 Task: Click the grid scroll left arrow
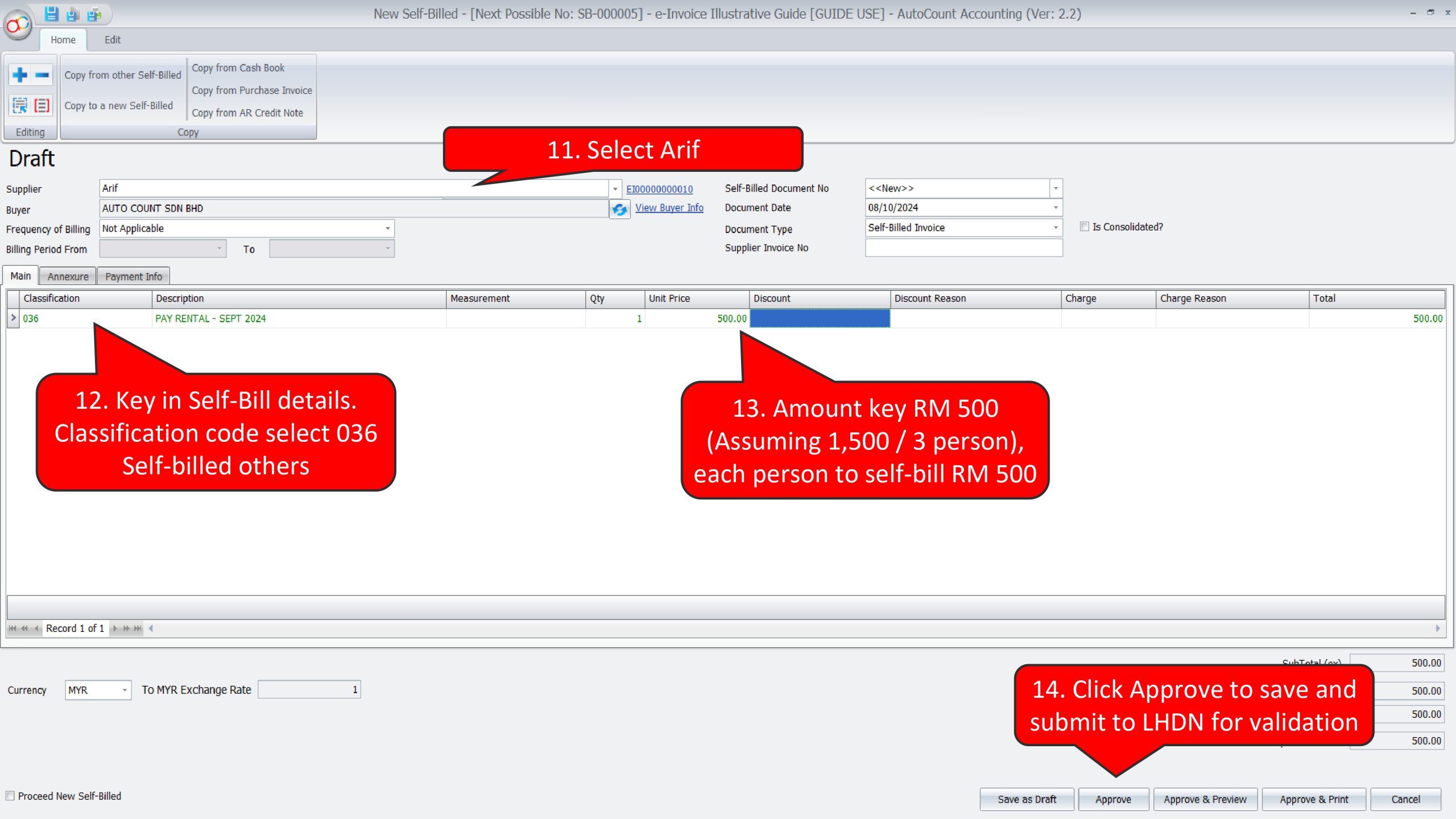[151, 628]
